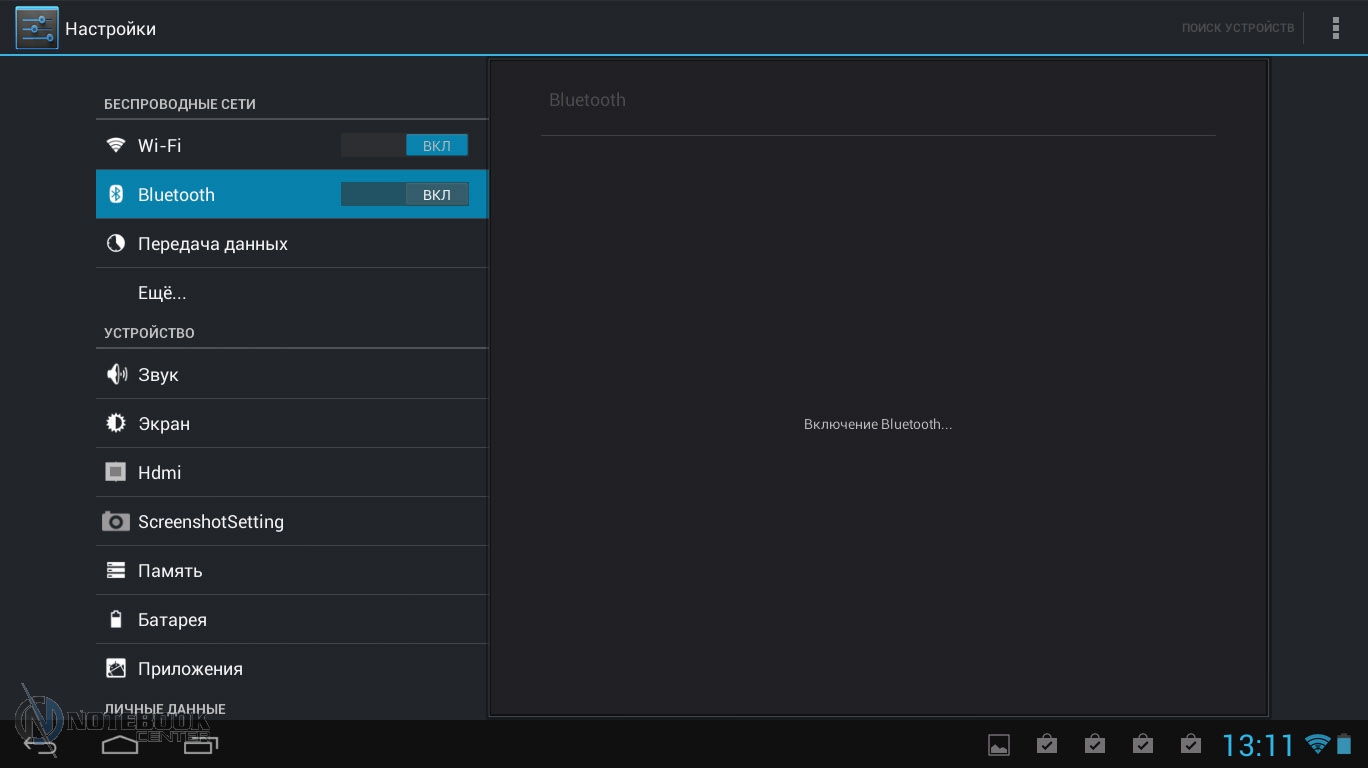This screenshot has width=1368, height=768.
Task: Open the recent apps button
Action: [x=200, y=745]
